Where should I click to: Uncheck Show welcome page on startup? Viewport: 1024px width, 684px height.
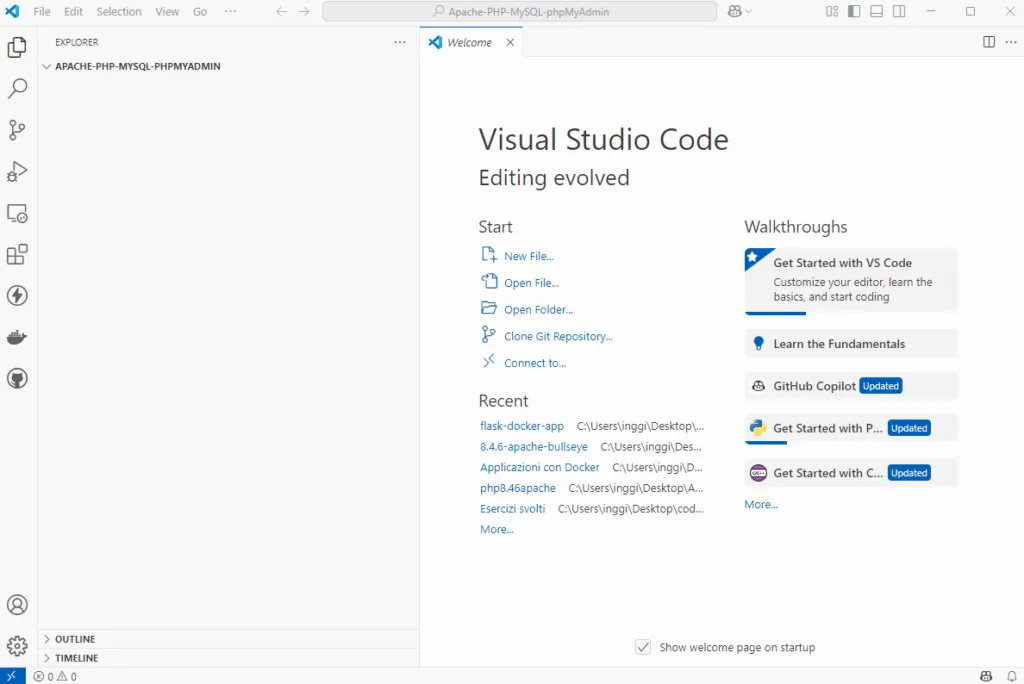(643, 647)
